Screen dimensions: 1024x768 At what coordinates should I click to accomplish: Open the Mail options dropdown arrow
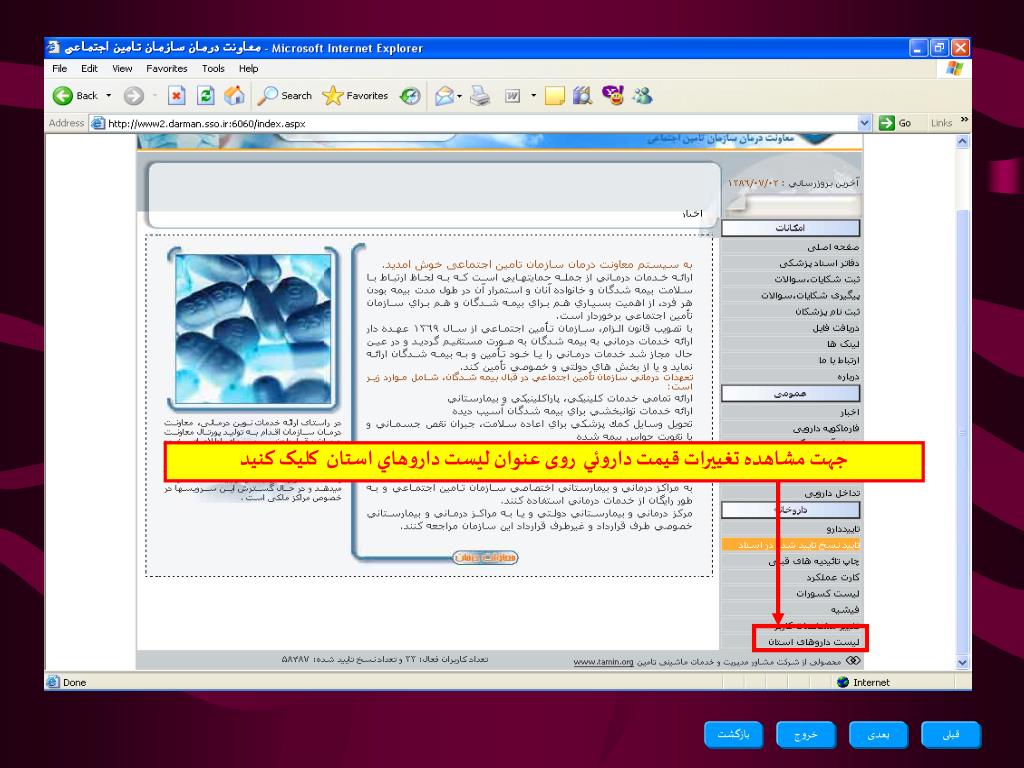(460, 96)
